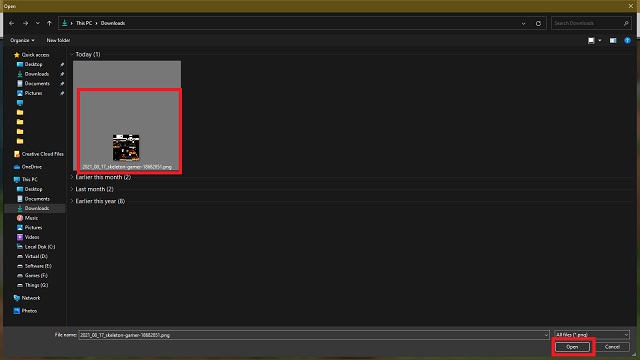The height and width of the screenshot is (360, 640).
Task: Click the Cancel button
Action: click(x=612, y=347)
